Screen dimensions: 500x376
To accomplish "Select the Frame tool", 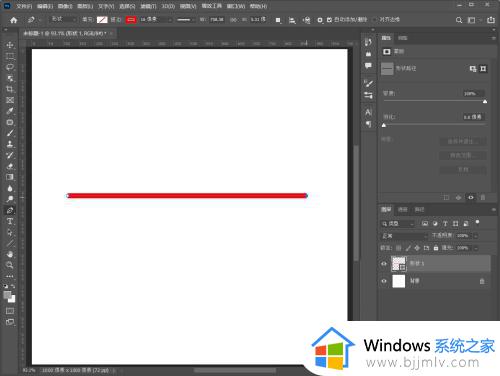I will 10,100.
